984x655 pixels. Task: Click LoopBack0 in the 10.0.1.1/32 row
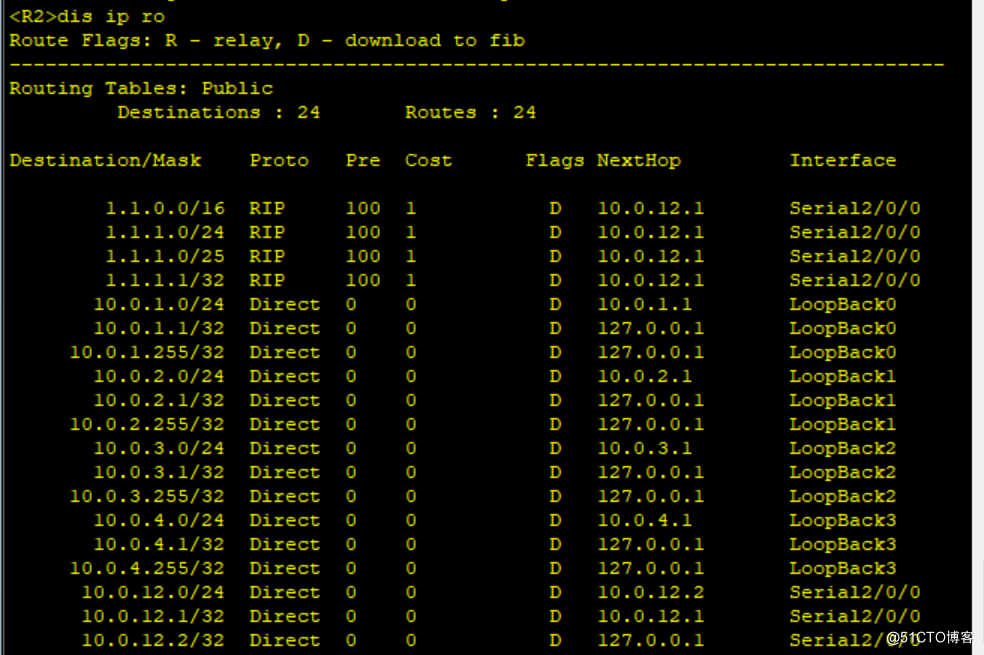(x=843, y=328)
